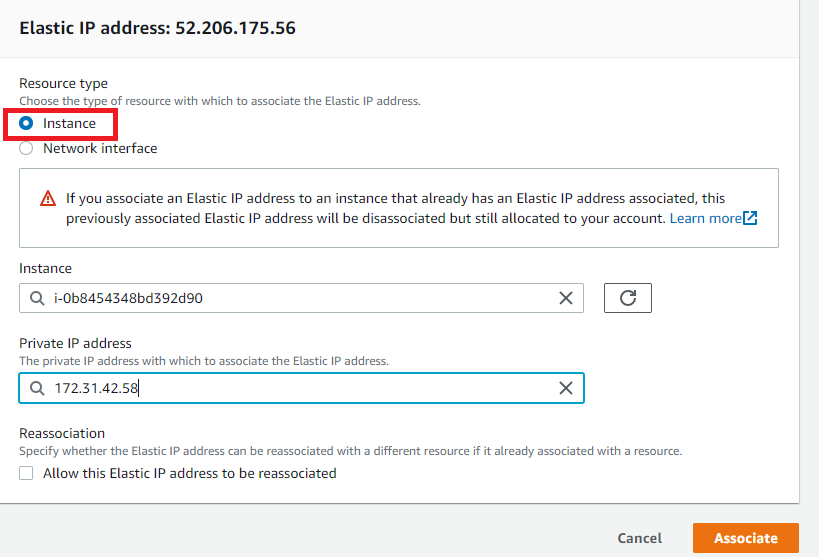Screen dimensions: 819x557
Task: Clear the Instance field with X
Action: click(x=565, y=298)
